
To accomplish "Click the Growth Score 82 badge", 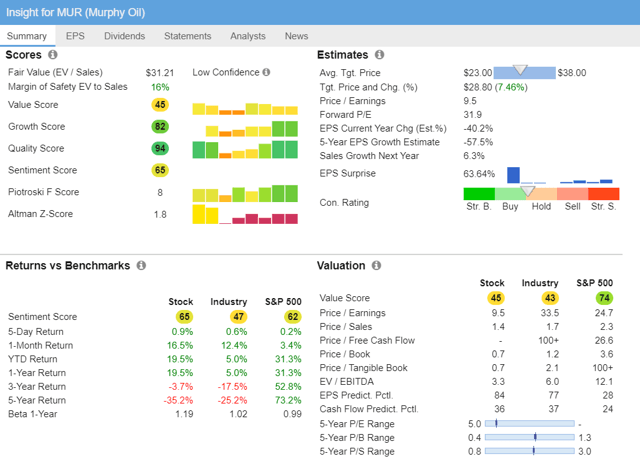I will click(x=160, y=127).
